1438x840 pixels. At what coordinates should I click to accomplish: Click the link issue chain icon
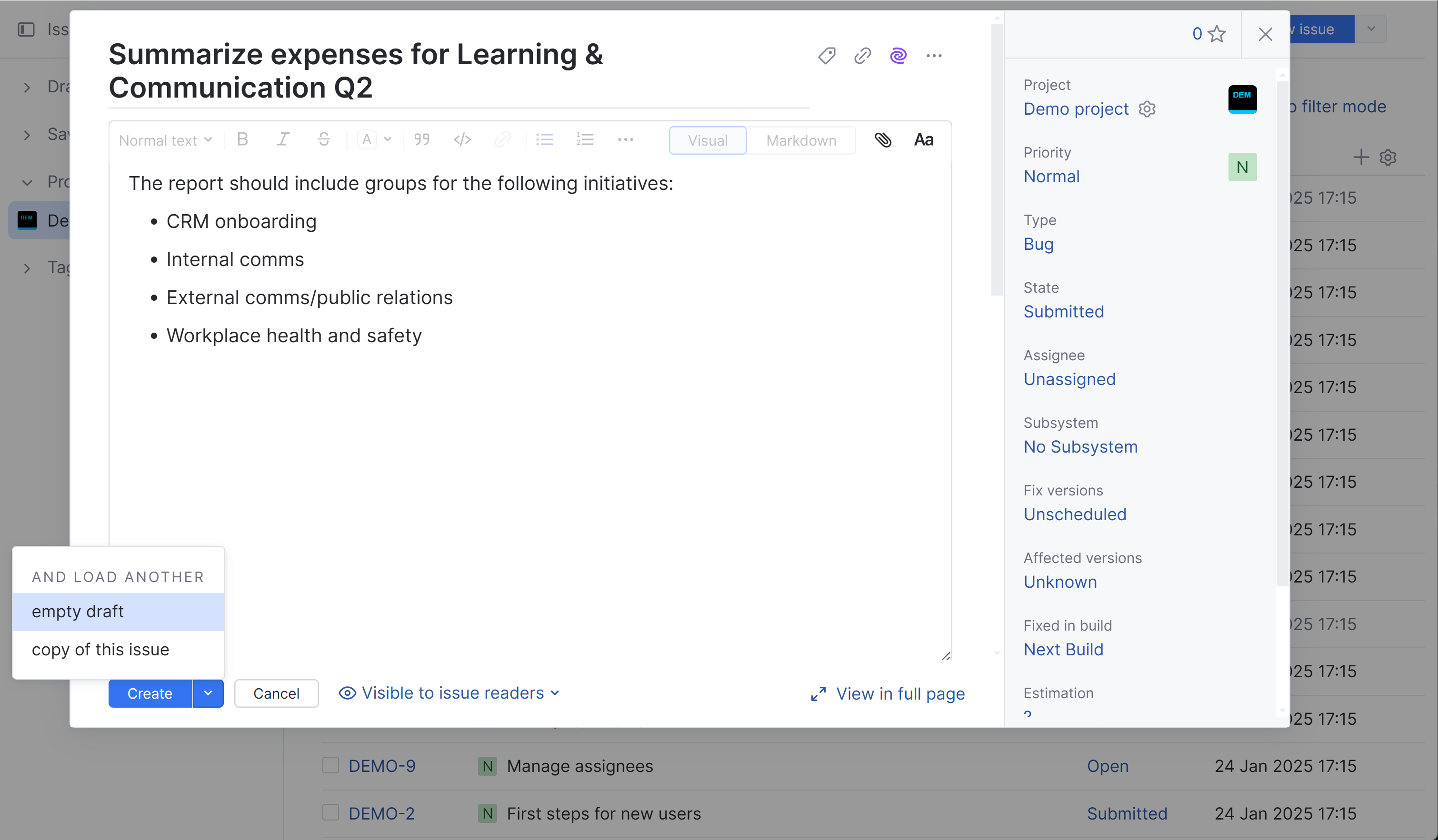click(x=862, y=55)
